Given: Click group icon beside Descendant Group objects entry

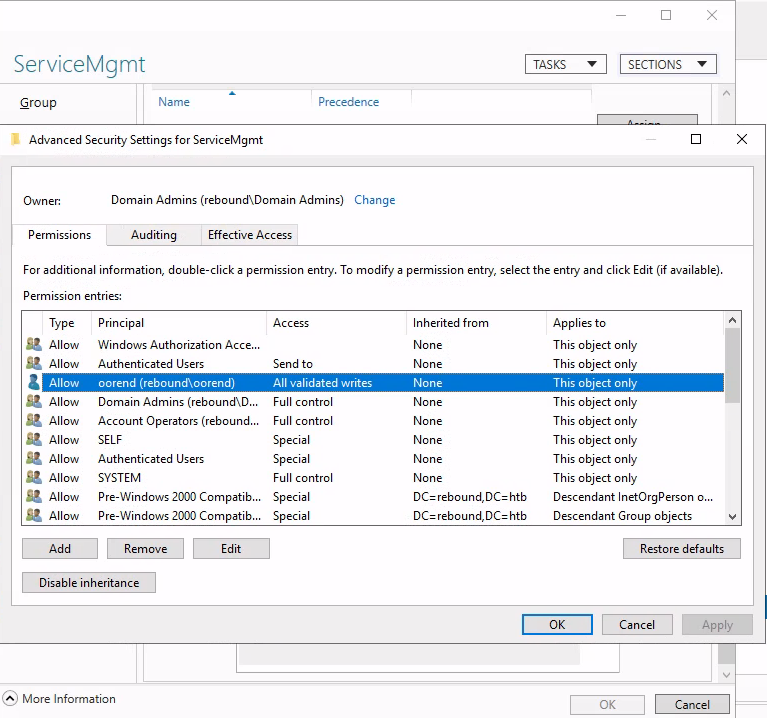Looking at the screenshot, I should pos(34,516).
